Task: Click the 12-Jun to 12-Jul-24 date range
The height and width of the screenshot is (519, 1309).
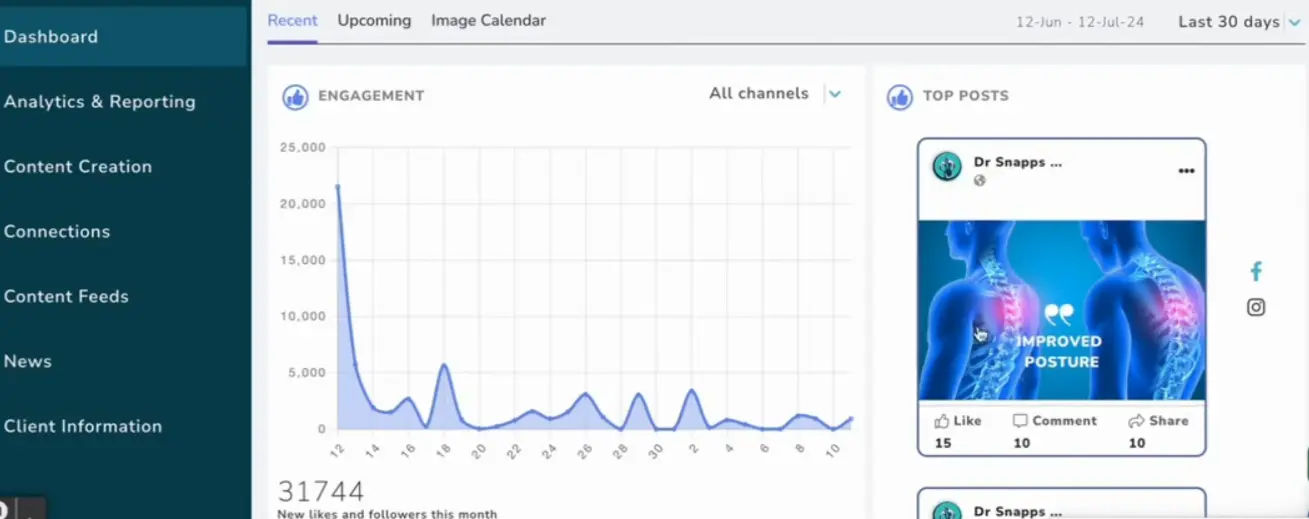Action: click(x=1080, y=22)
